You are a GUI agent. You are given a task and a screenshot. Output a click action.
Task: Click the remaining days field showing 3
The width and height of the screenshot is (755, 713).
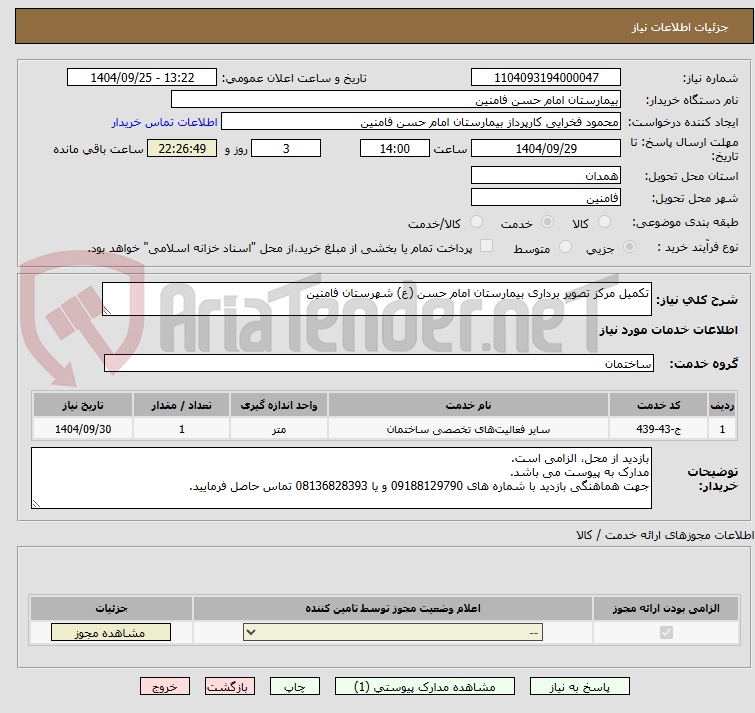pos(286,148)
